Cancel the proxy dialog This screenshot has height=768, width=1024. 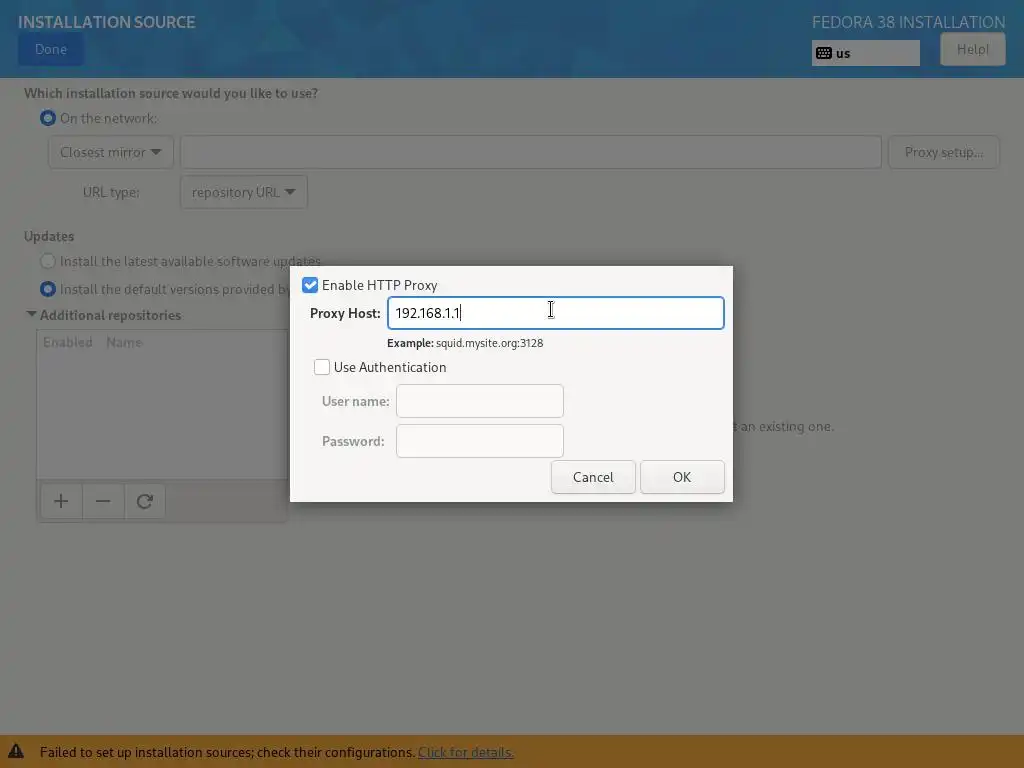[x=593, y=477]
